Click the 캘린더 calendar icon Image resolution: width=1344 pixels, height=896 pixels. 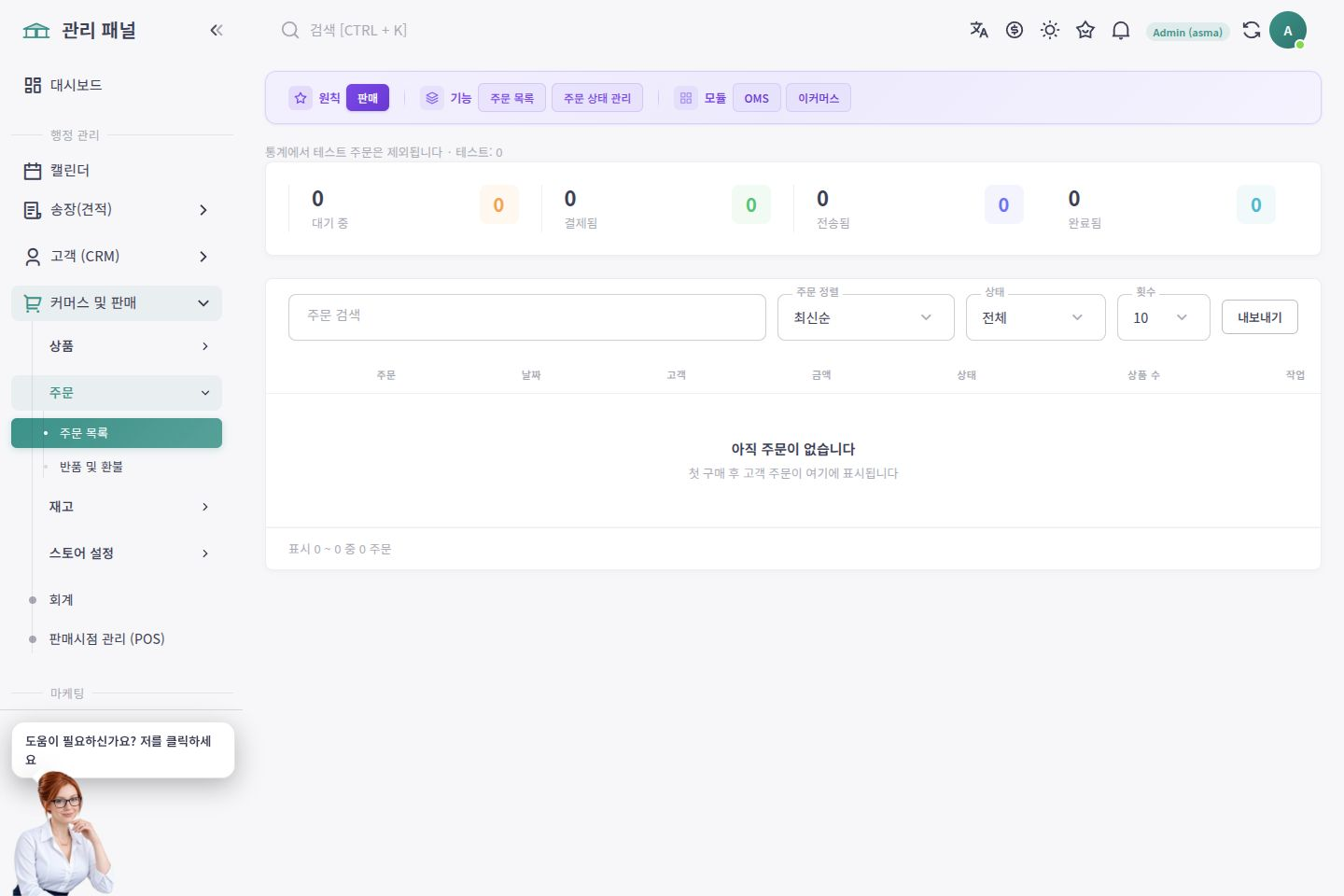click(33, 171)
